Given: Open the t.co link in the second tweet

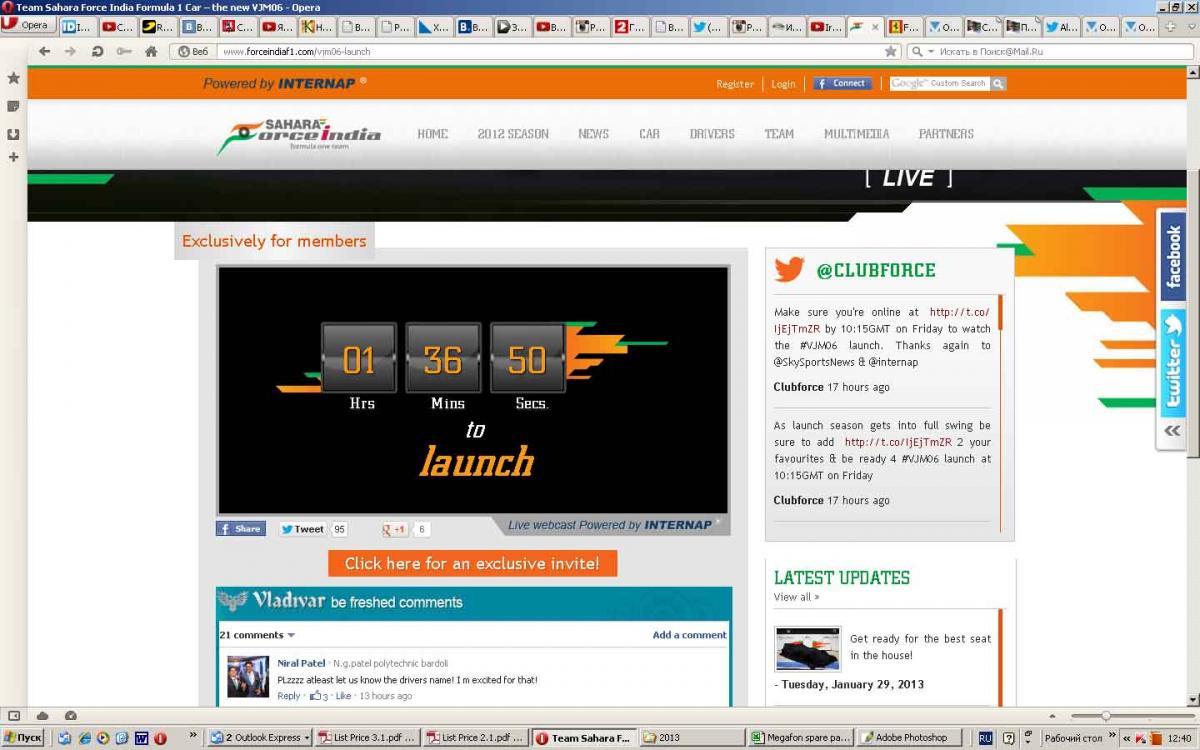Looking at the screenshot, I should click(898, 442).
